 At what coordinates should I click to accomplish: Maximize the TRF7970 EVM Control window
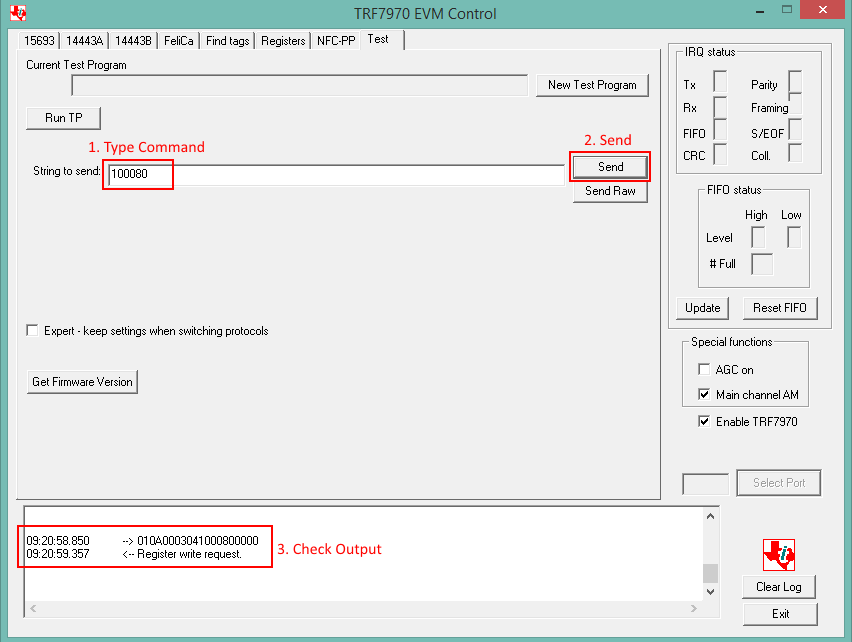coord(787,10)
